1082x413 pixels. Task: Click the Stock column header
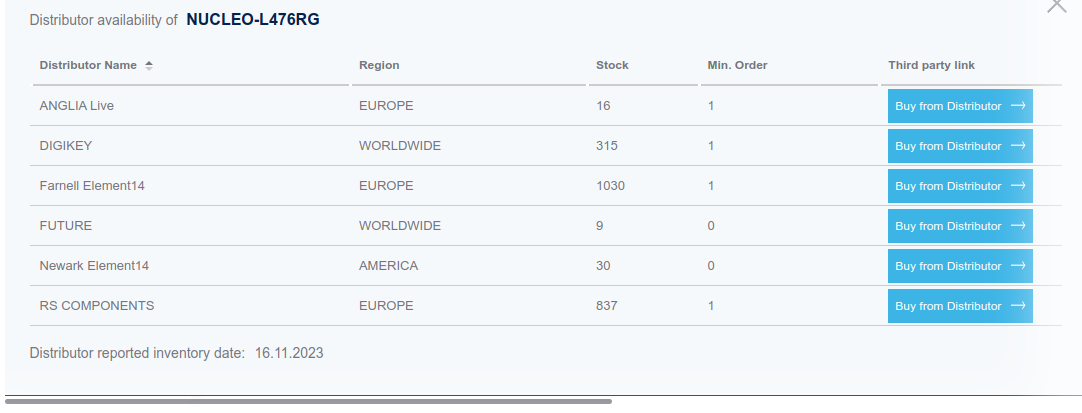(x=612, y=66)
